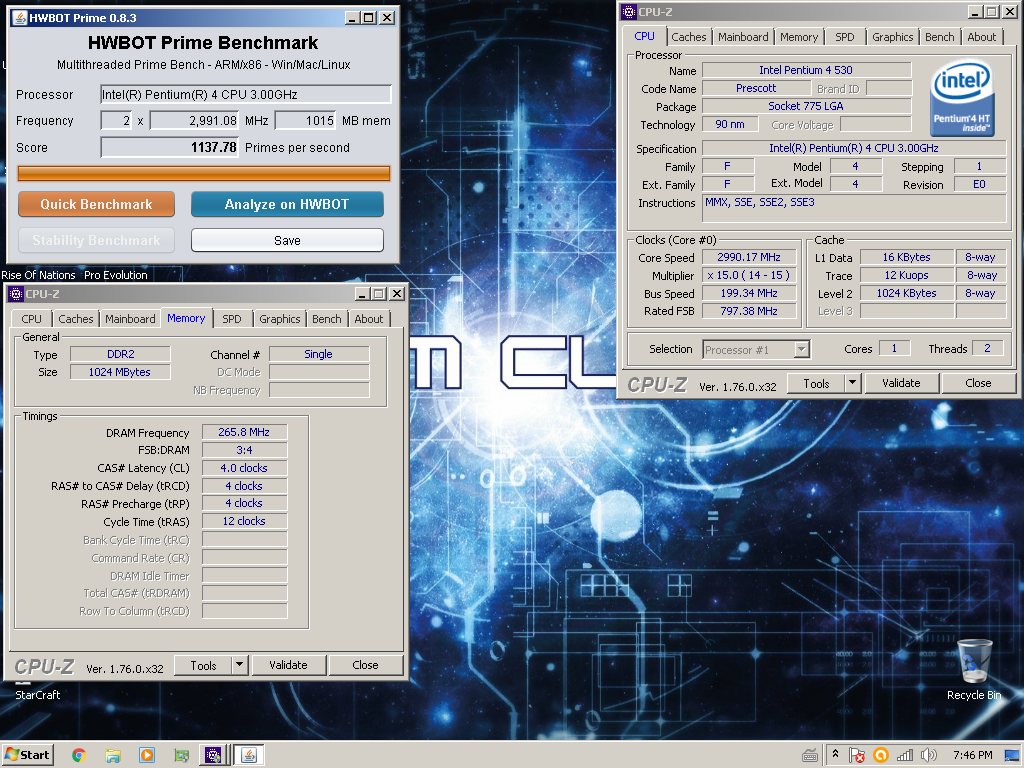Image resolution: width=1024 pixels, height=768 pixels.
Task: Click Tools button in processor CPU-Z window
Action: (x=816, y=383)
